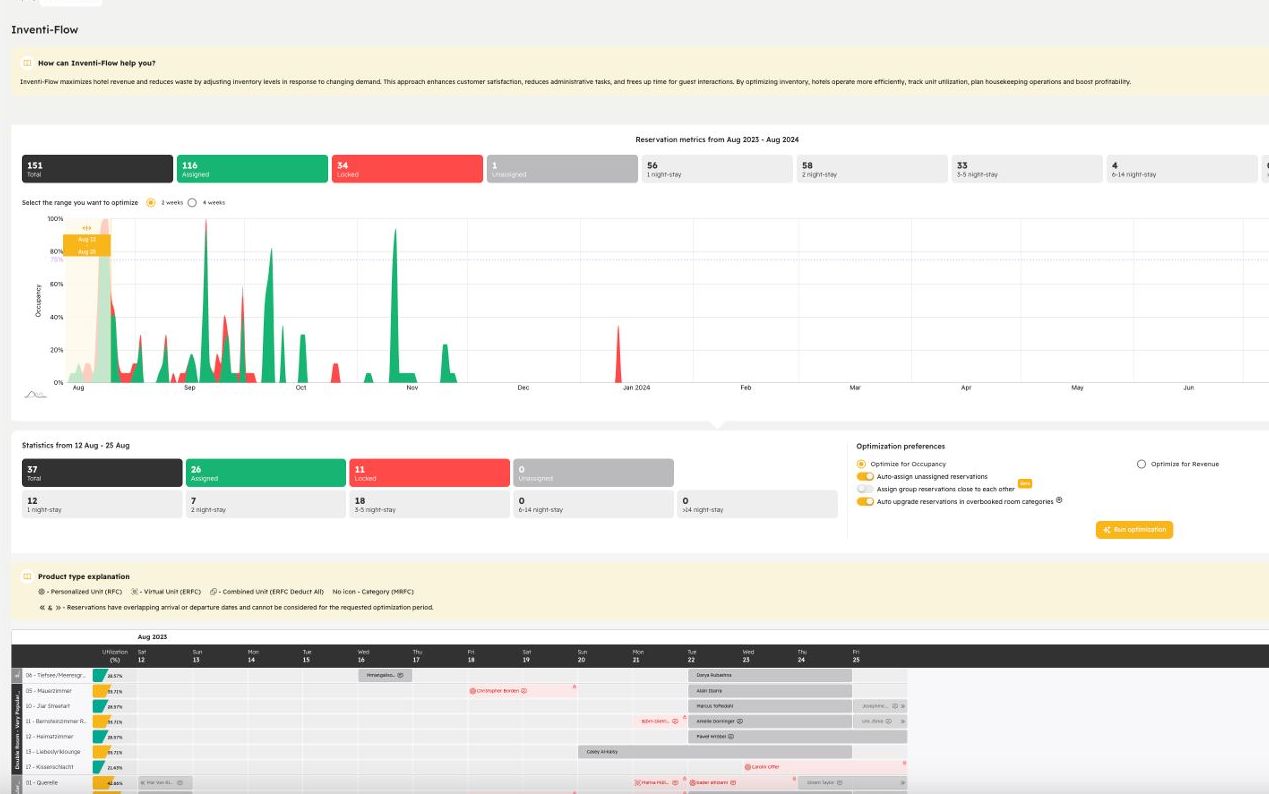This screenshot has height=794, width=1269.
Task: Open the Casey Al-Kaisy reservation bar
Action: tap(714, 752)
